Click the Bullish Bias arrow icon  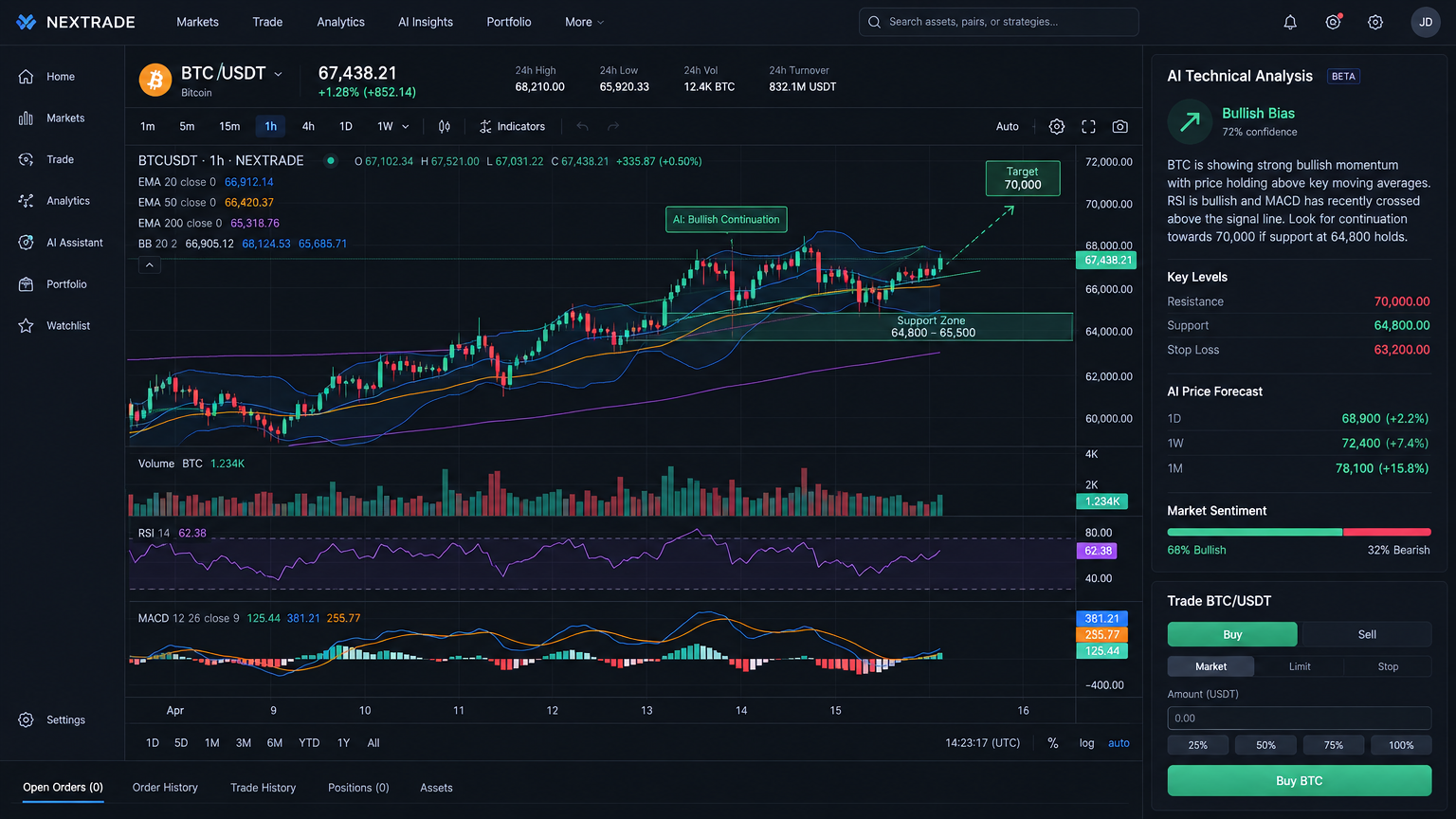[1190, 121]
